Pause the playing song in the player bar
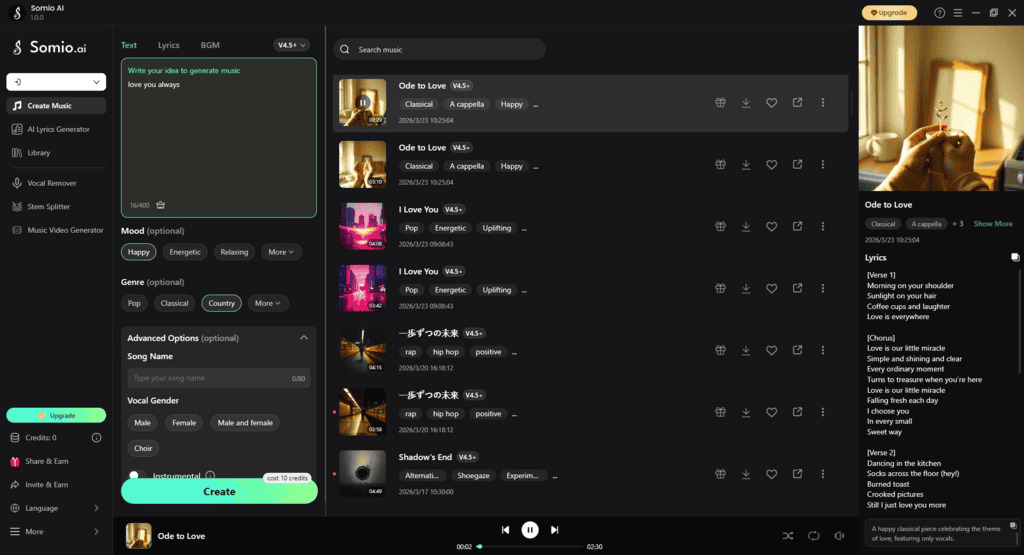The width and height of the screenshot is (1024, 555). click(x=530, y=530)
